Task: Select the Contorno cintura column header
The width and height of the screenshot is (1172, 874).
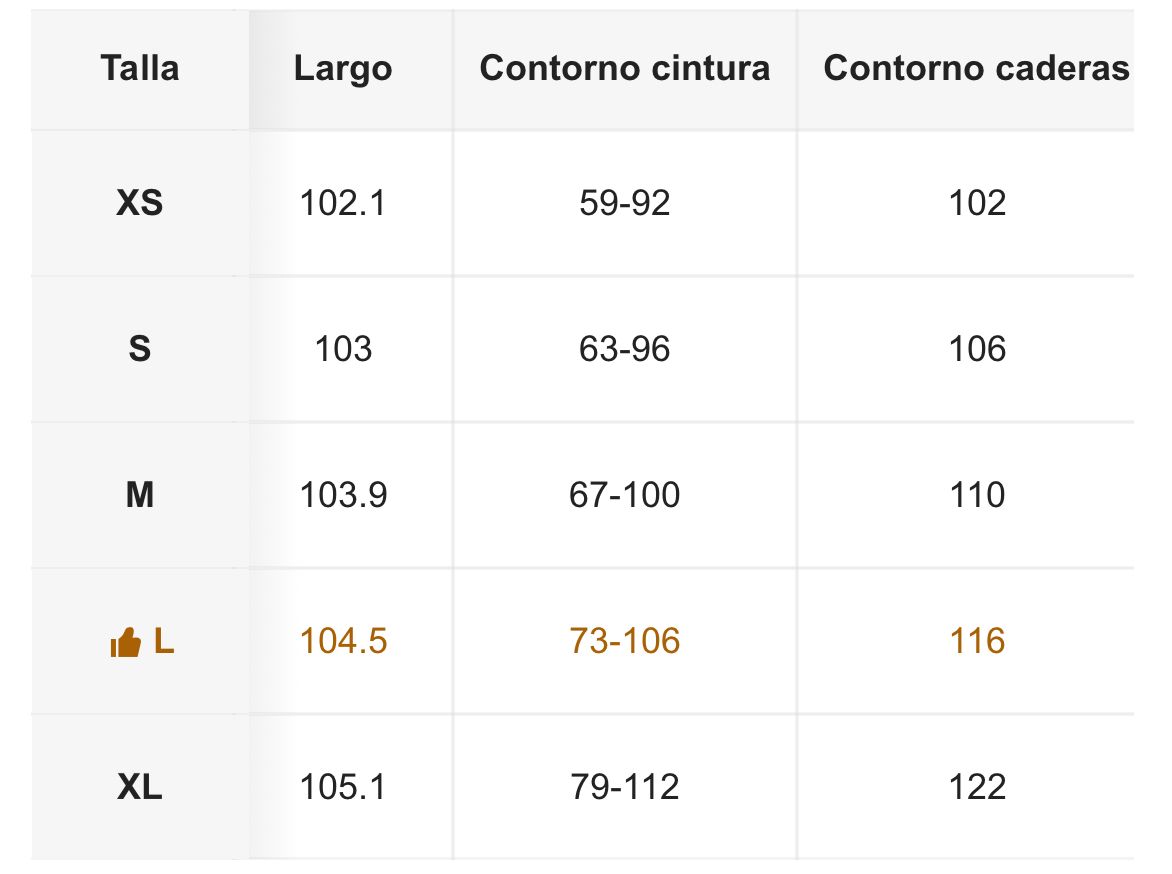Action: (625, 69)
